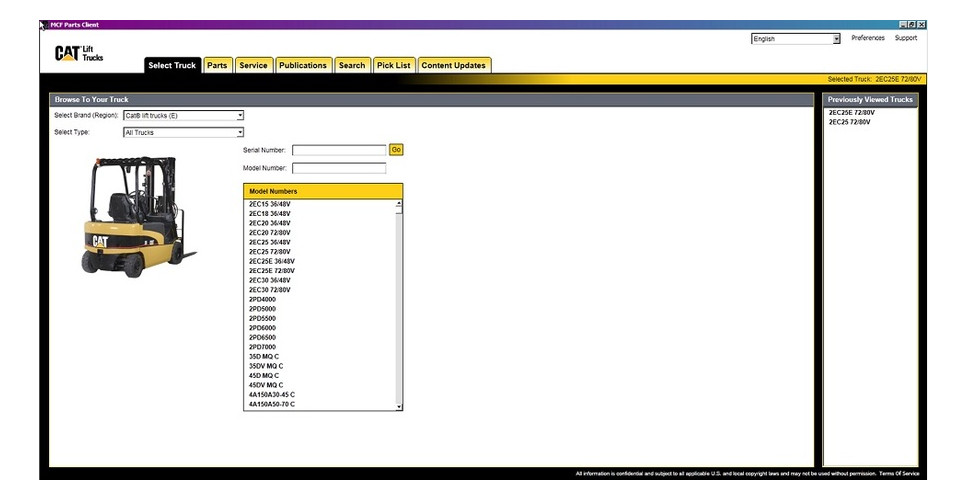Viewport: 966px width, 500px height.
Task: Select model 35D MQ C
Action: 264,357
